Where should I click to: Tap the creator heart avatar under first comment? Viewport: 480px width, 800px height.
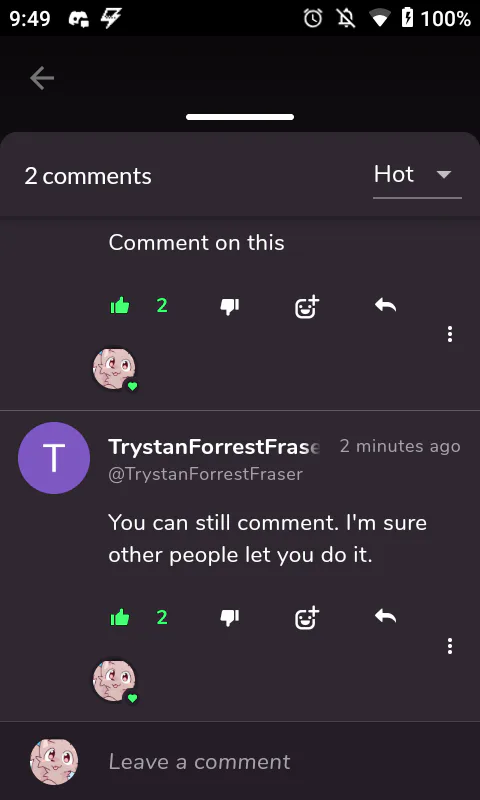[x=115, y=370]
